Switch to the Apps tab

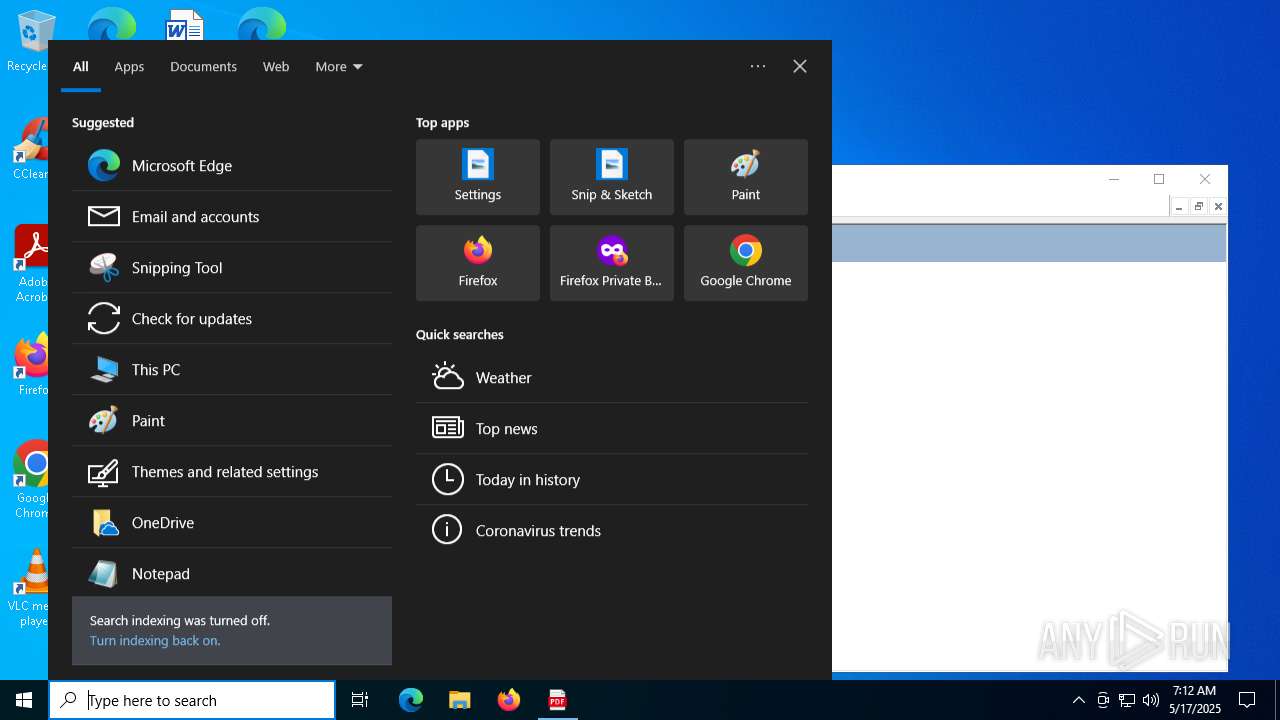pyautogui.click(x=129, y=67)
